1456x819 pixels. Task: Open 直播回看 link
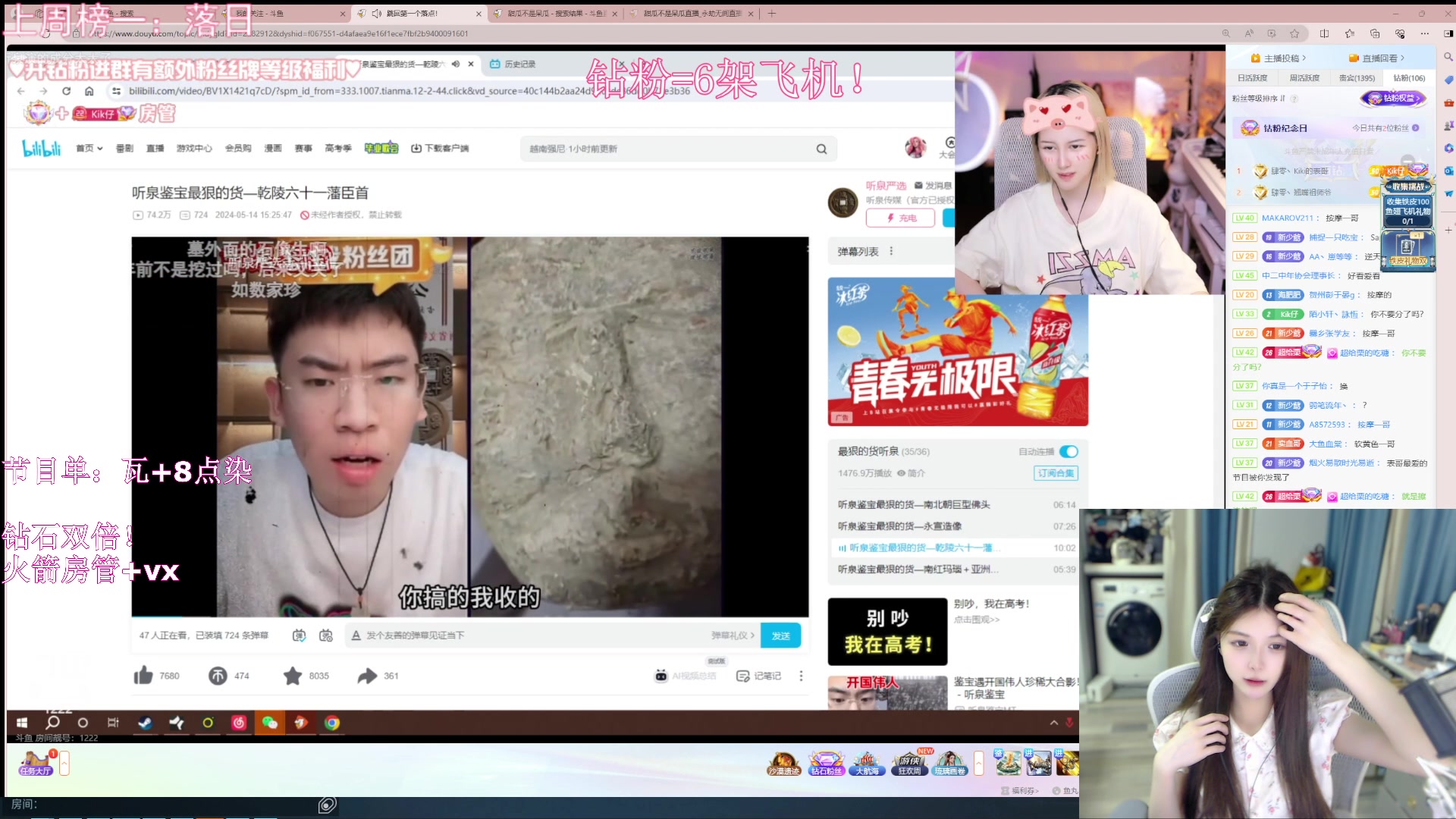[1376, 58]
